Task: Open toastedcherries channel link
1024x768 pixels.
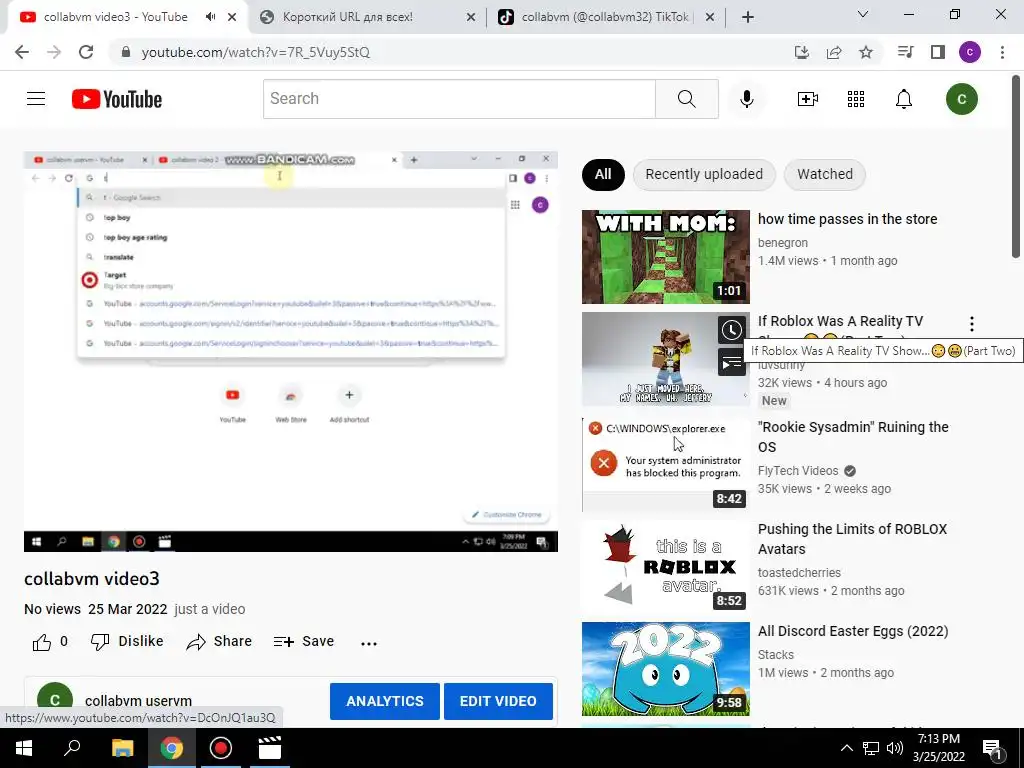Action: pos(799,573)
